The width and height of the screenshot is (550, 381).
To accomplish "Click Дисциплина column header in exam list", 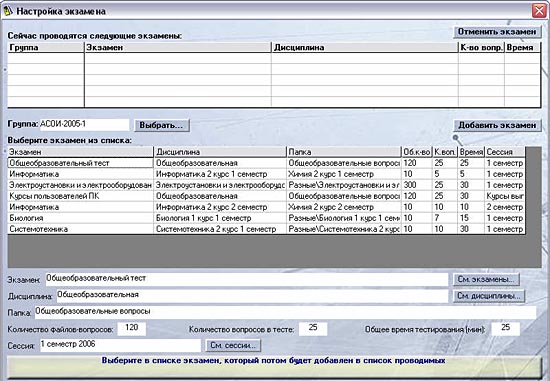I will click(220, 152).
